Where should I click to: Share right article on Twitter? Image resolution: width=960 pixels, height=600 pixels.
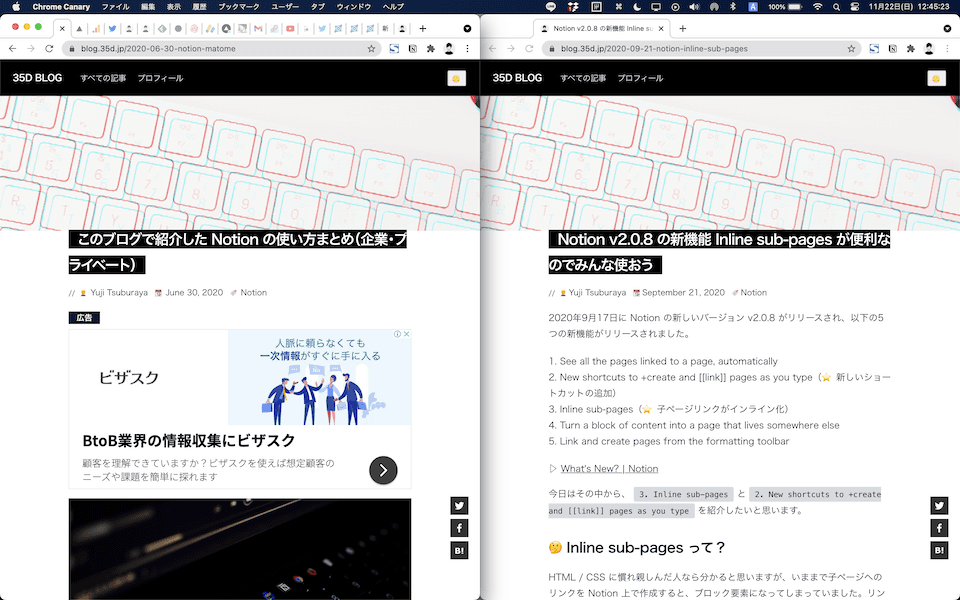click(x=939, y=505)
